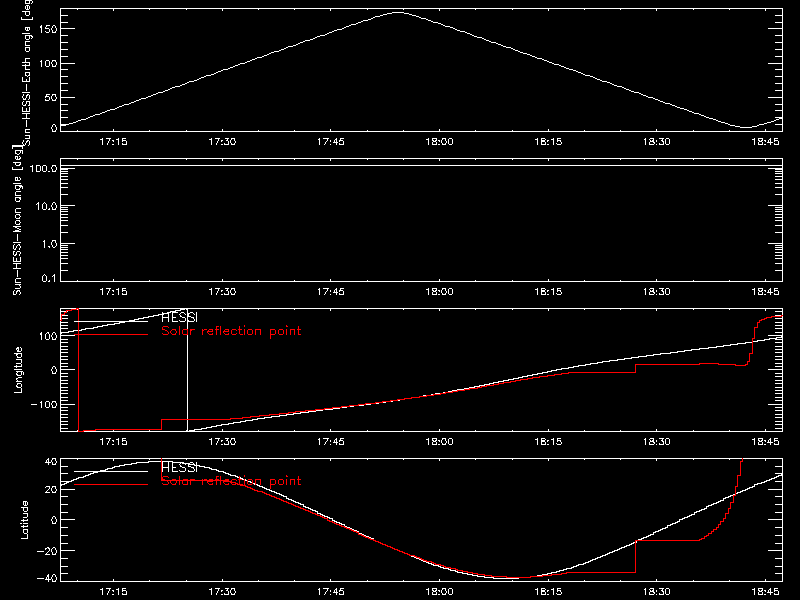Click the 0.1 tick on Moon angle axis
The image size is (800, 600).
(x=49, y=278)
